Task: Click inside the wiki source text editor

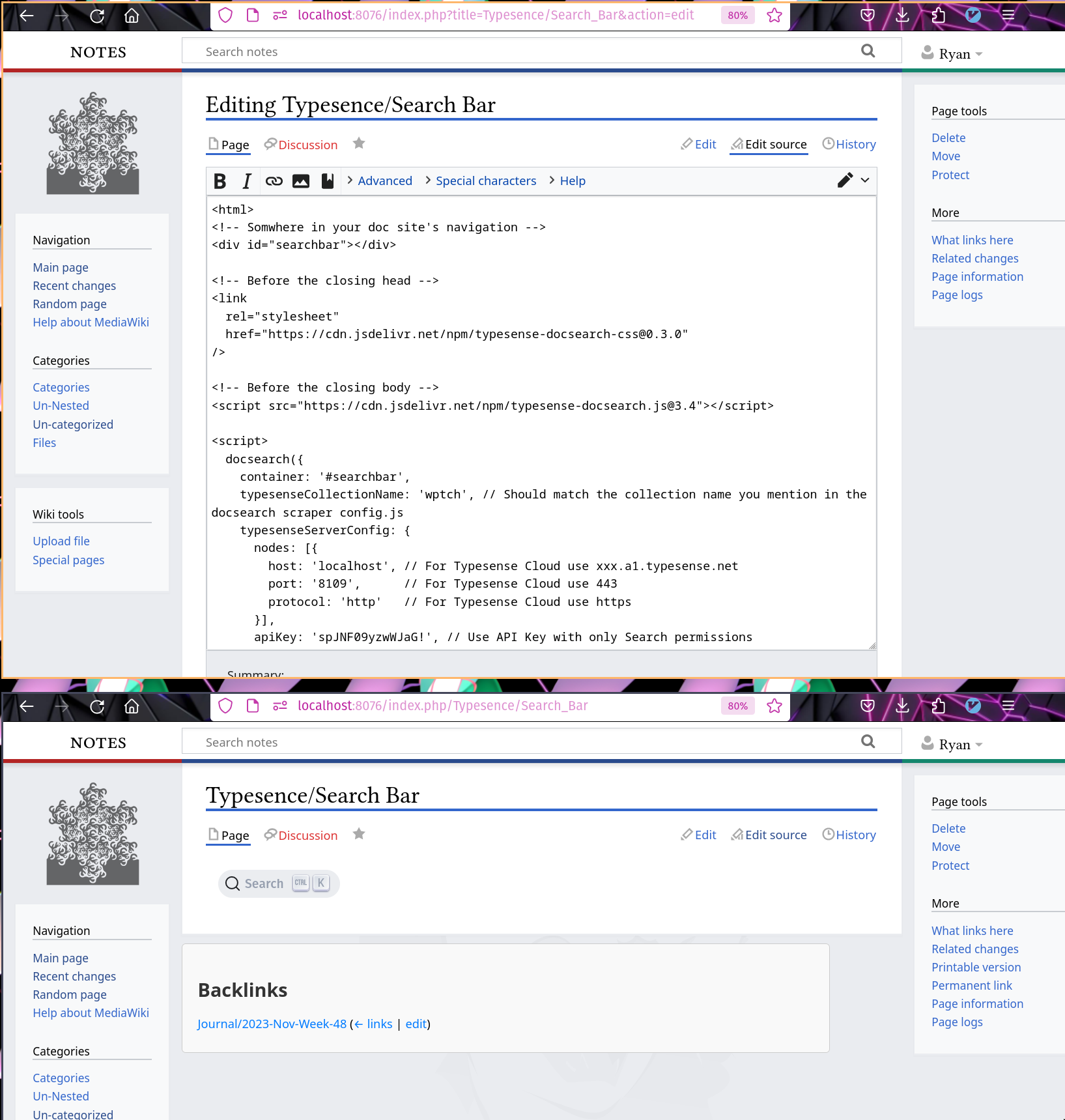Action: (541, 423)
